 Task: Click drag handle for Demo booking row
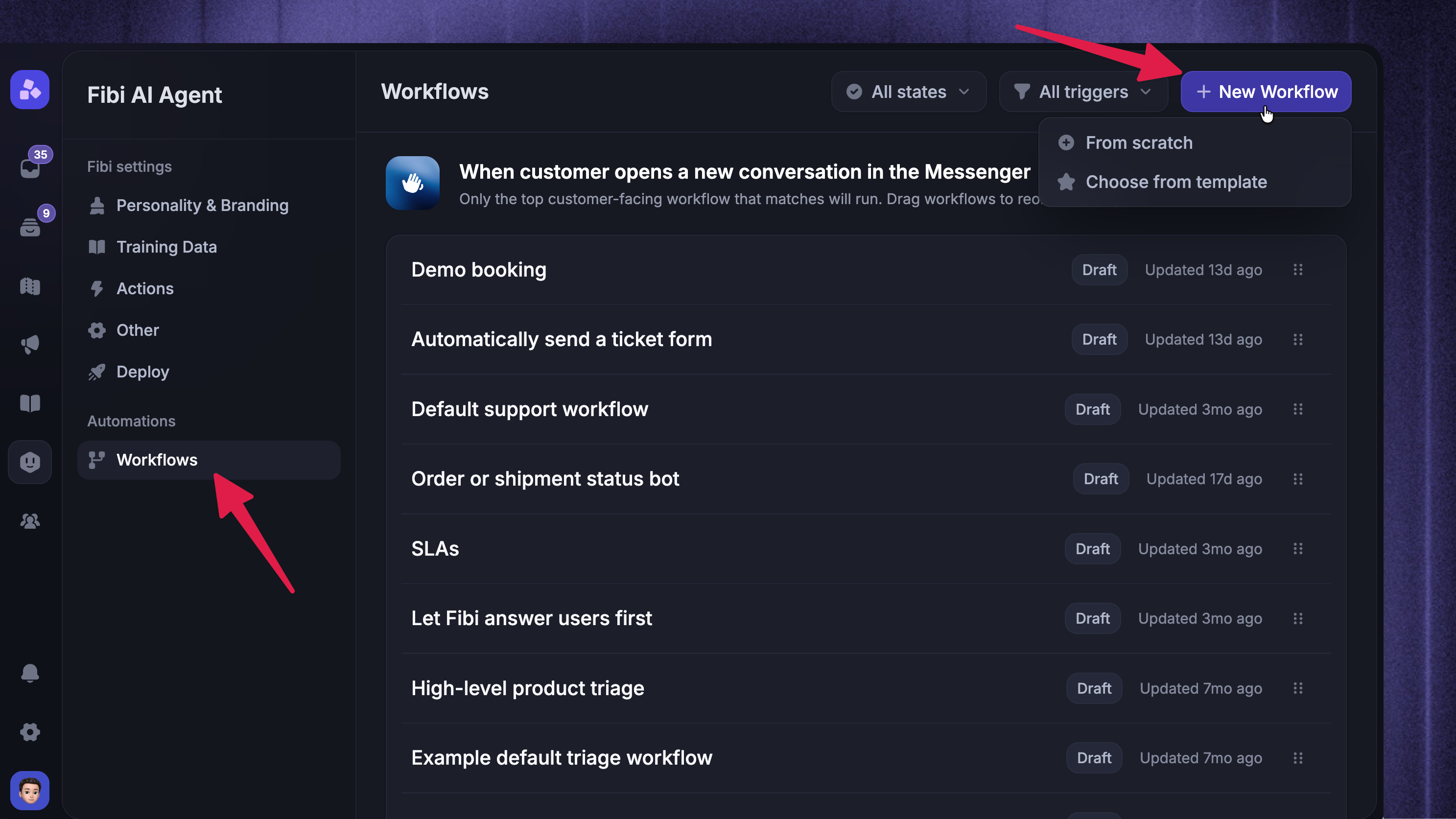pos(1298,270)
